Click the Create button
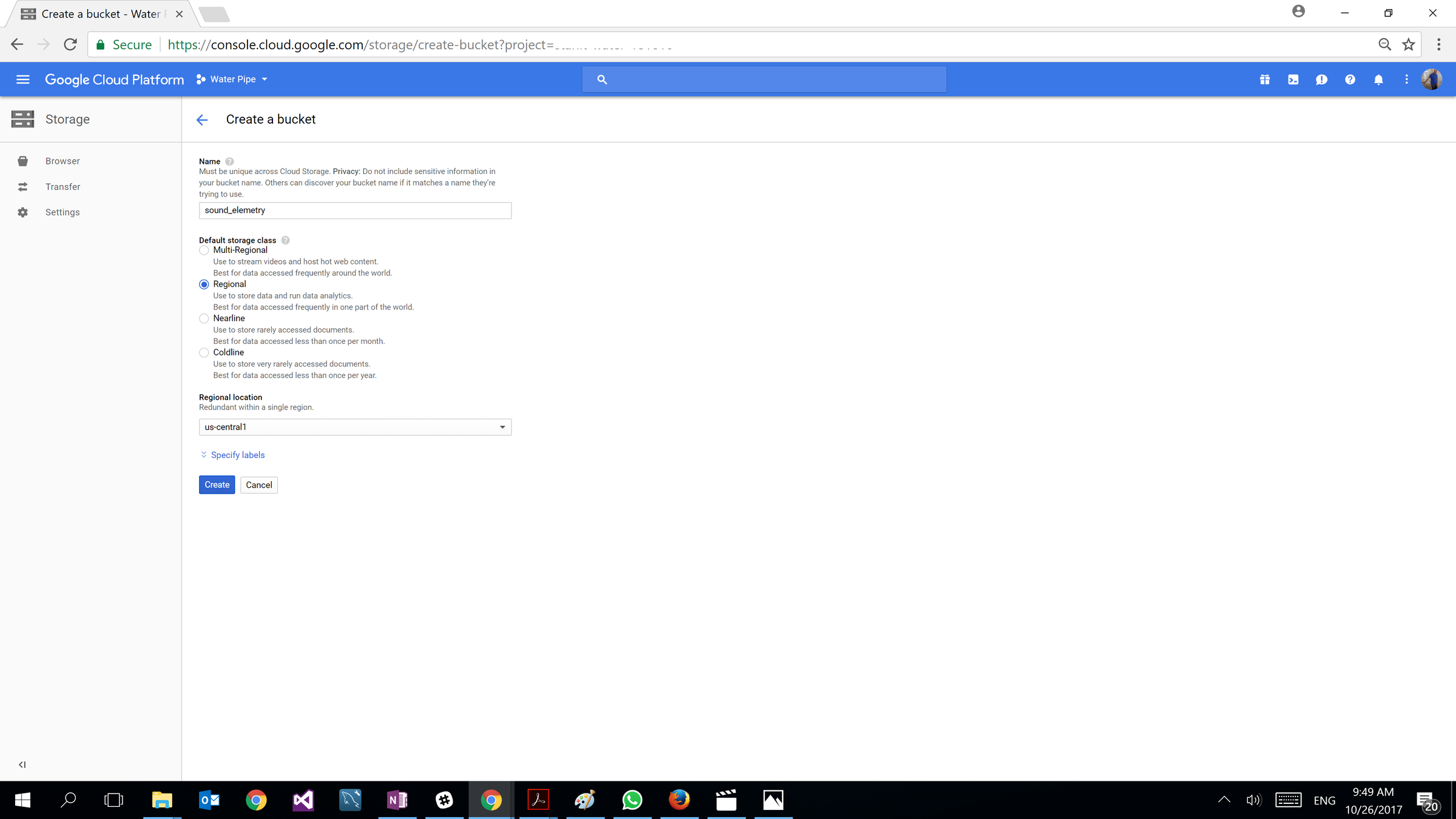This screenshot has width=1456, height=819. tap(217, 485)
